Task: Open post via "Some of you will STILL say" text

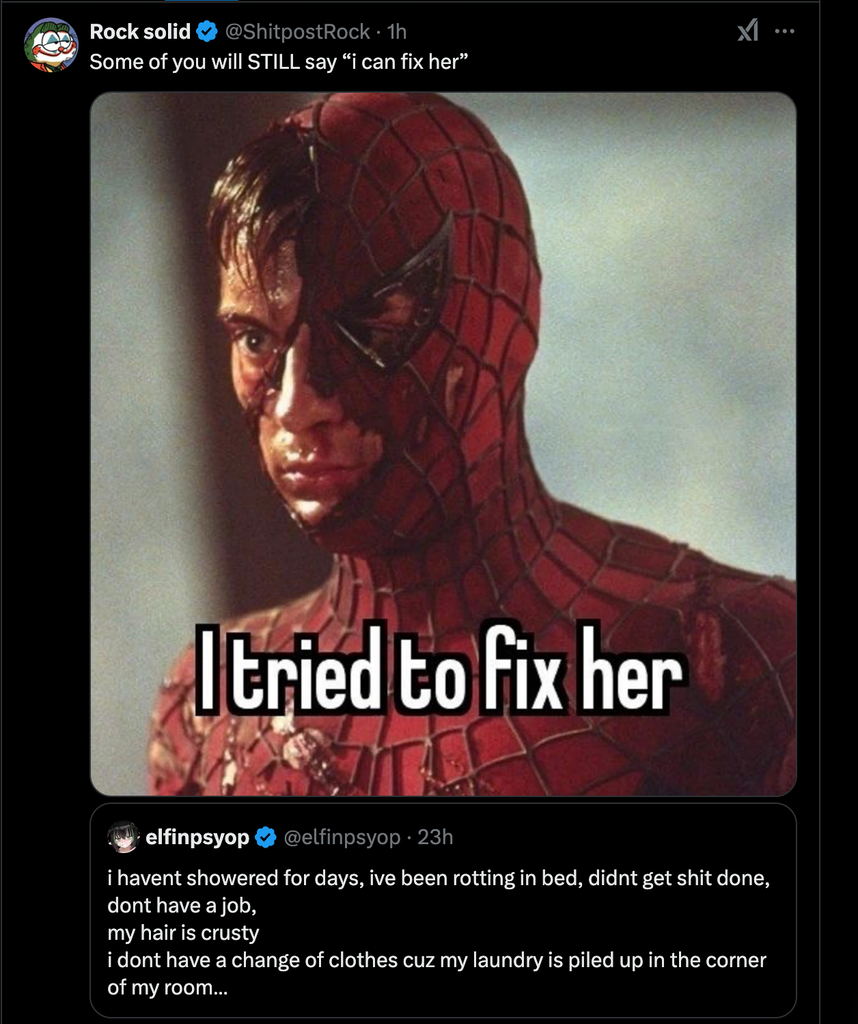Action: [x=279, y=62]
